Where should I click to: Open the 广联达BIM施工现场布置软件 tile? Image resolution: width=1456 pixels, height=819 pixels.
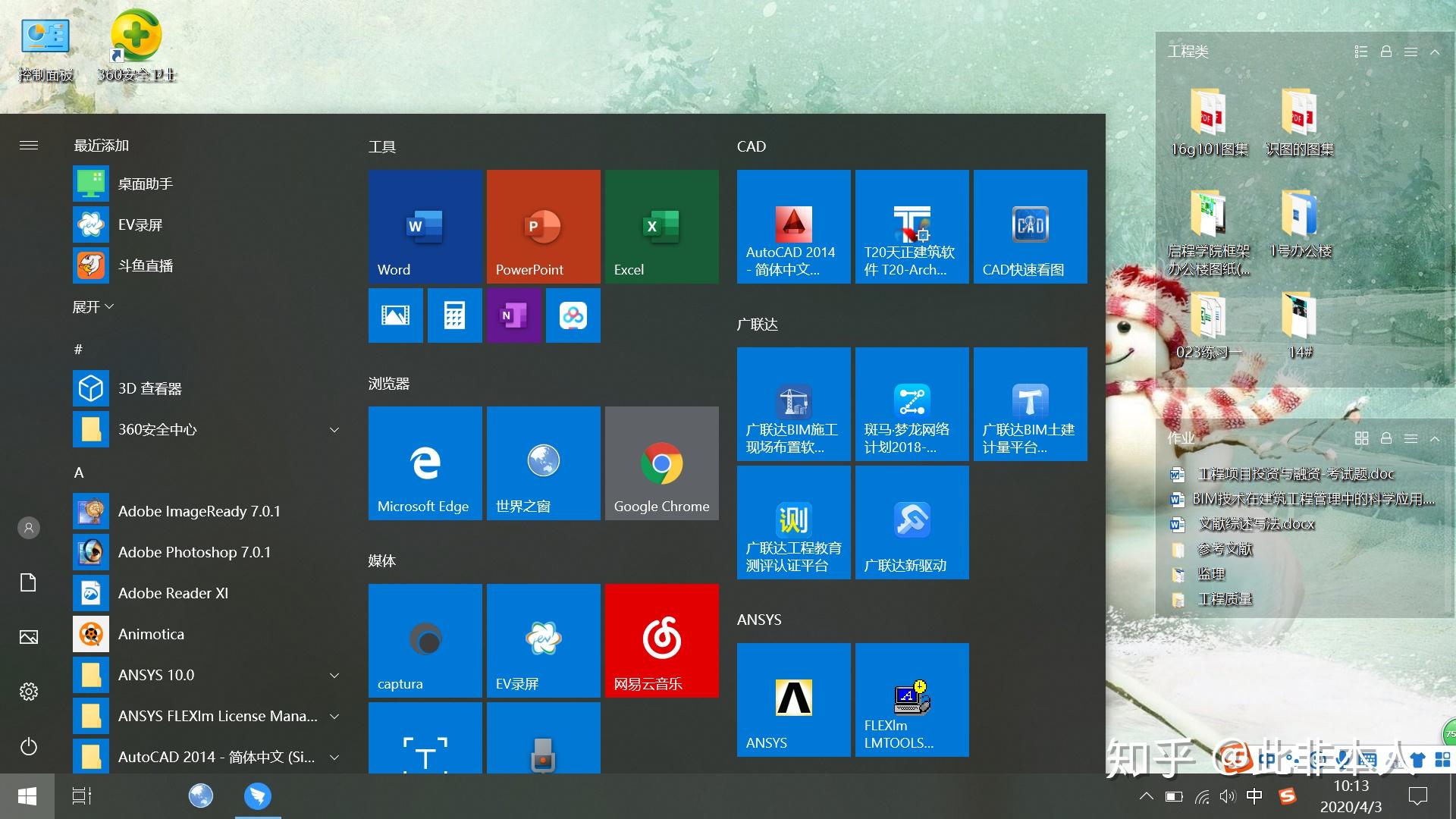point(793,404)
